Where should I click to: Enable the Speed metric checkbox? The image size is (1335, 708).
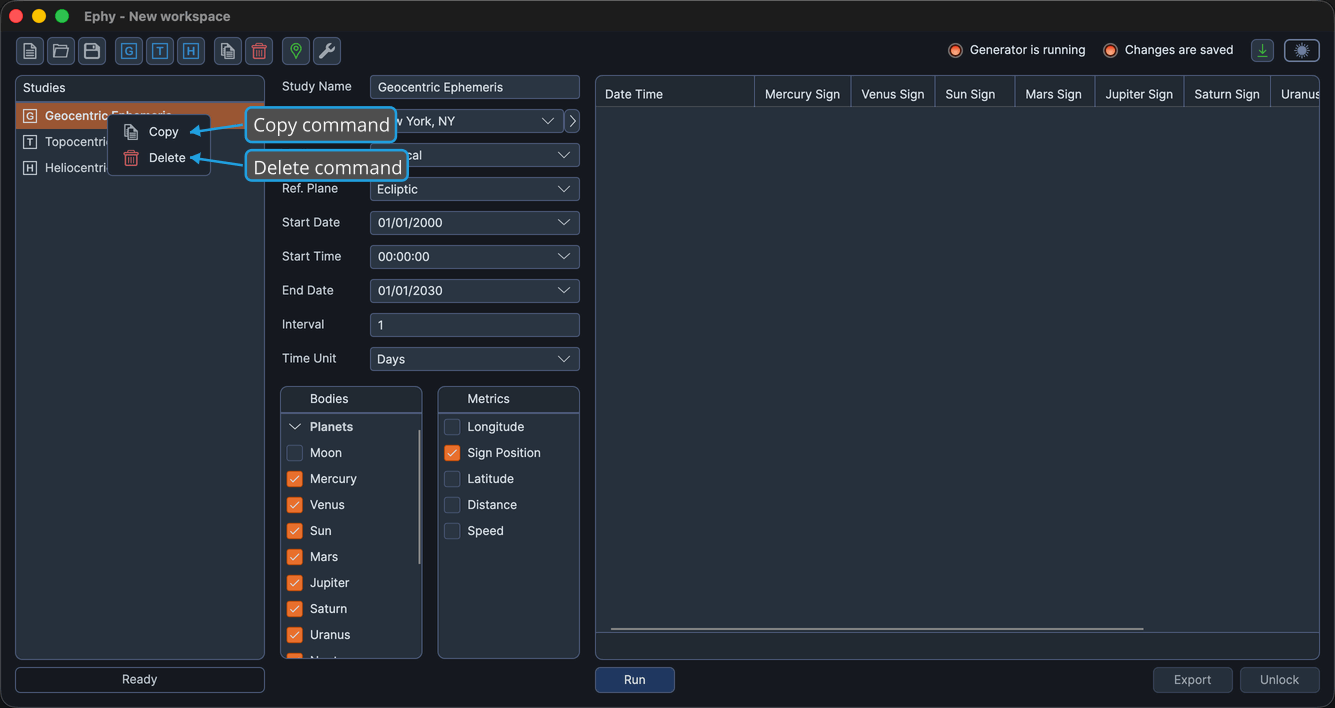[x=452, y=531]
